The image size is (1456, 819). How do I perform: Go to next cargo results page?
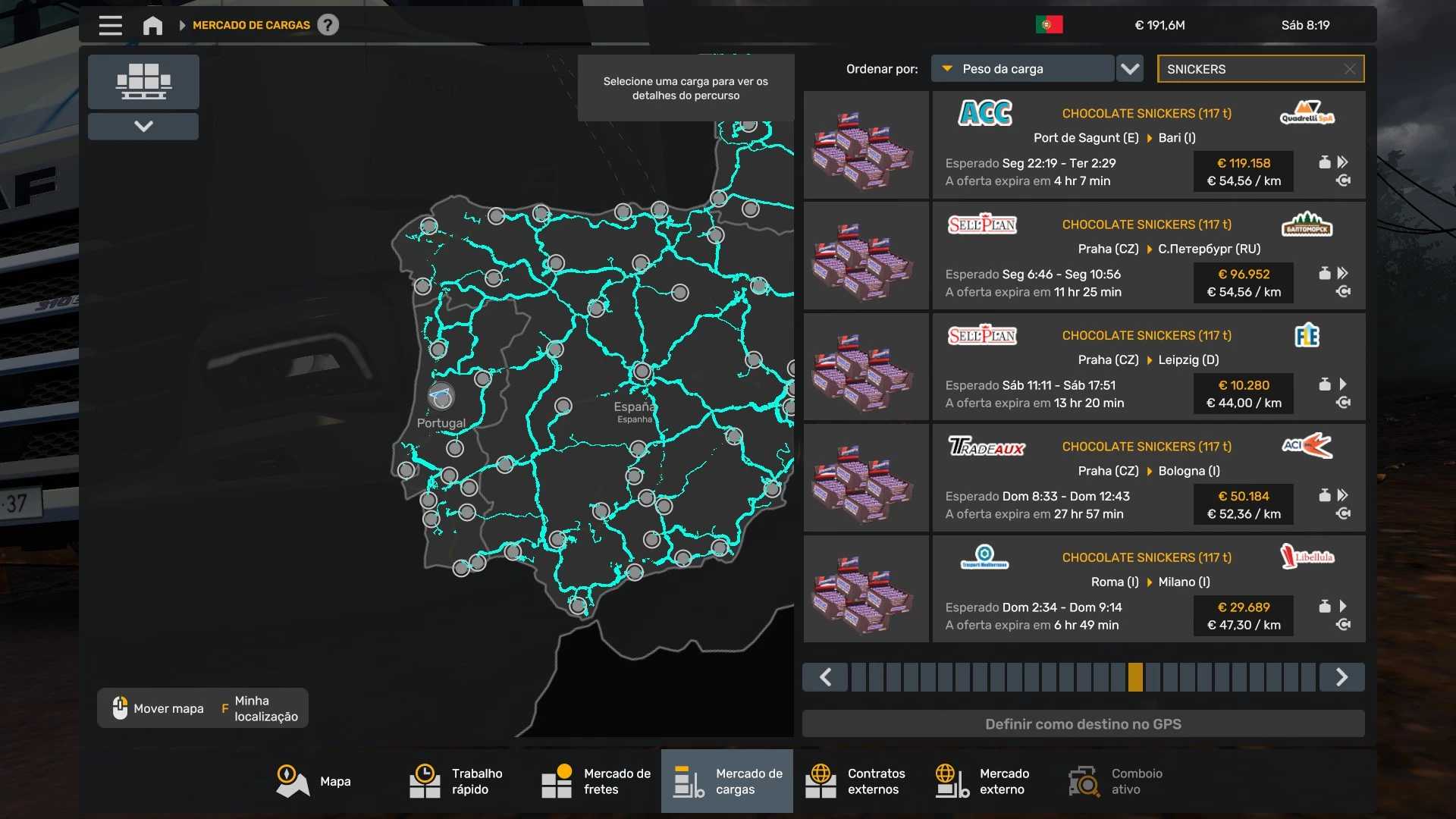click(x=1341, y=677)
